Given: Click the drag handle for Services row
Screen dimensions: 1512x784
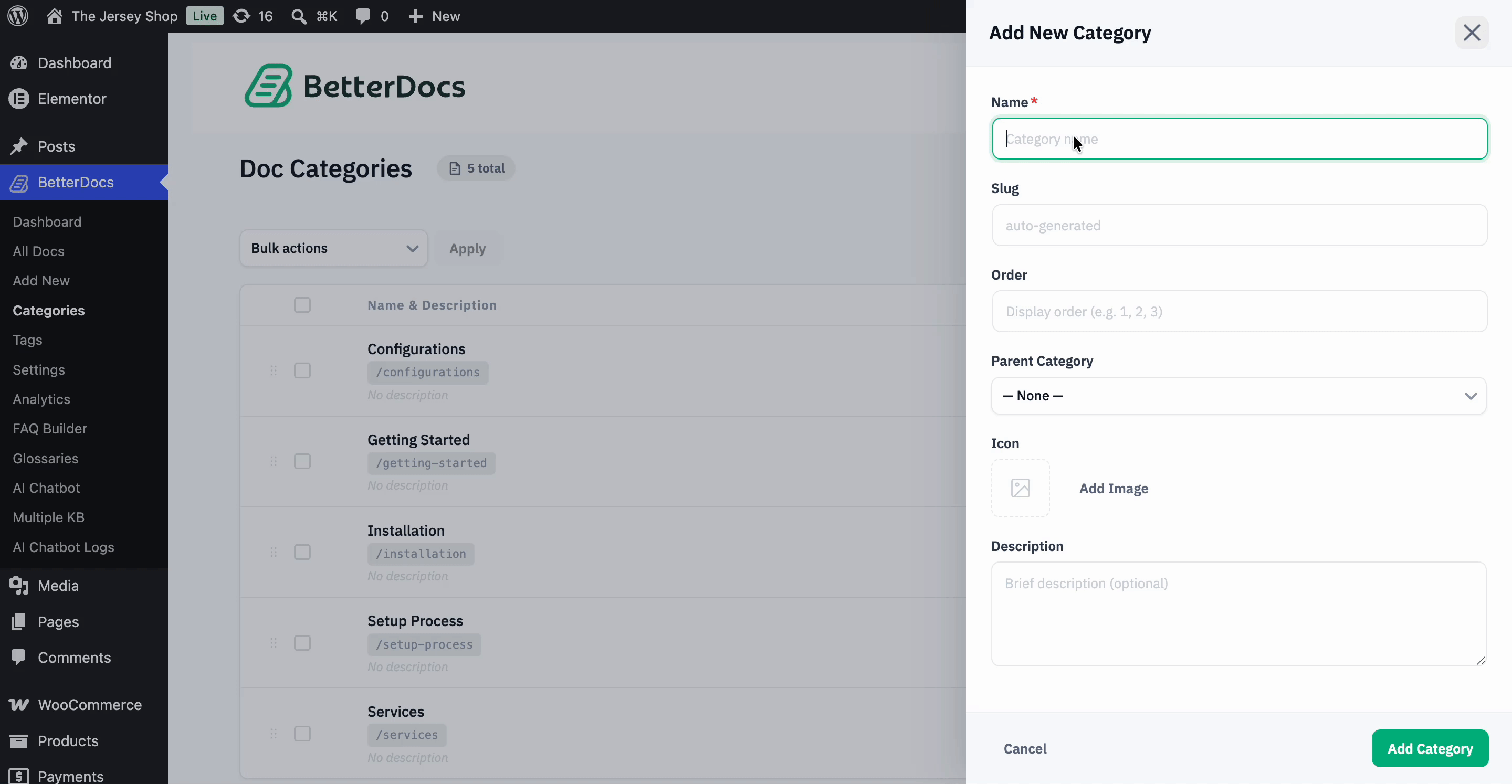Looking at the screenshot, I should (274, 734).
